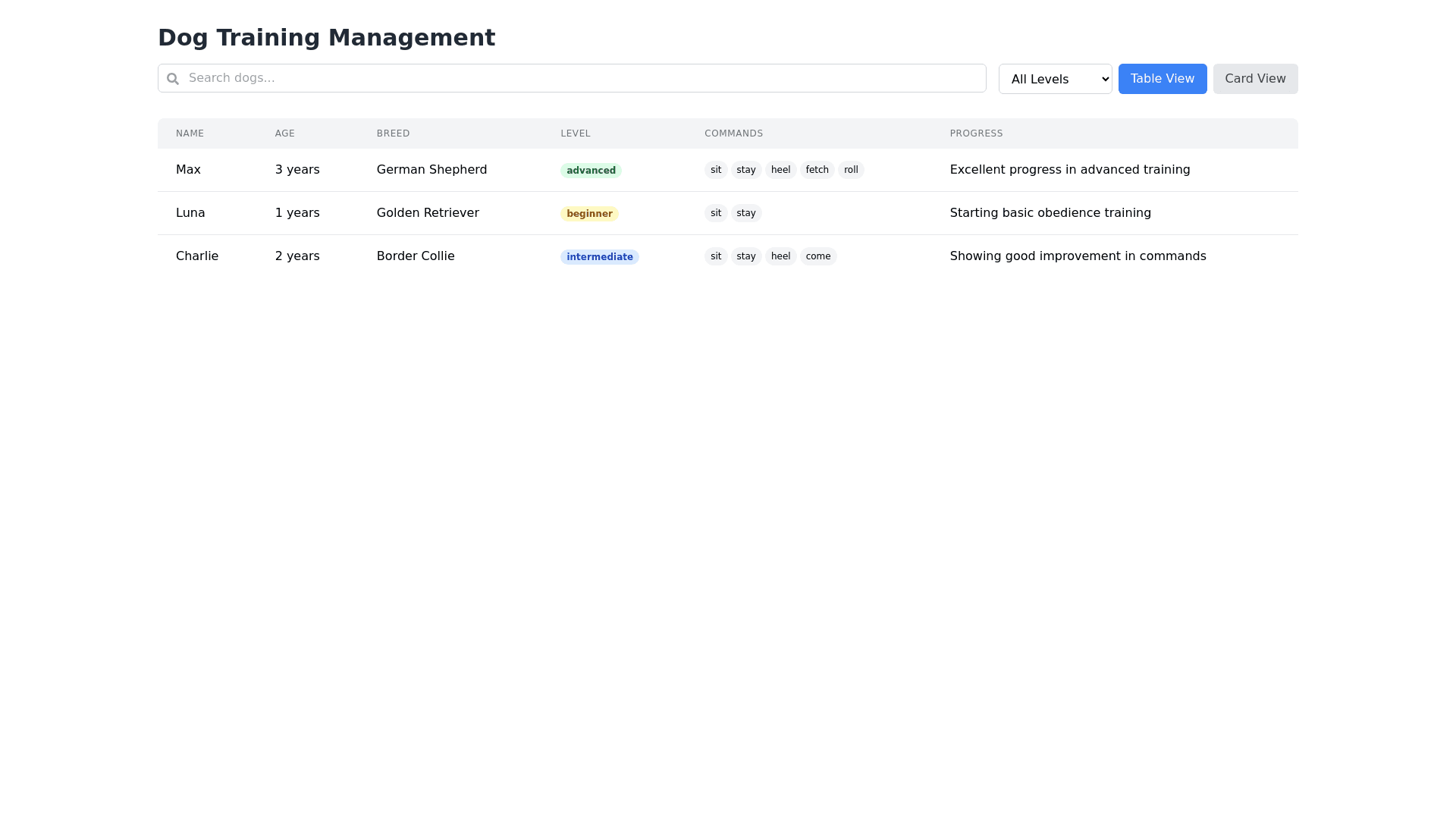Click the Level column header

[575, 133]
